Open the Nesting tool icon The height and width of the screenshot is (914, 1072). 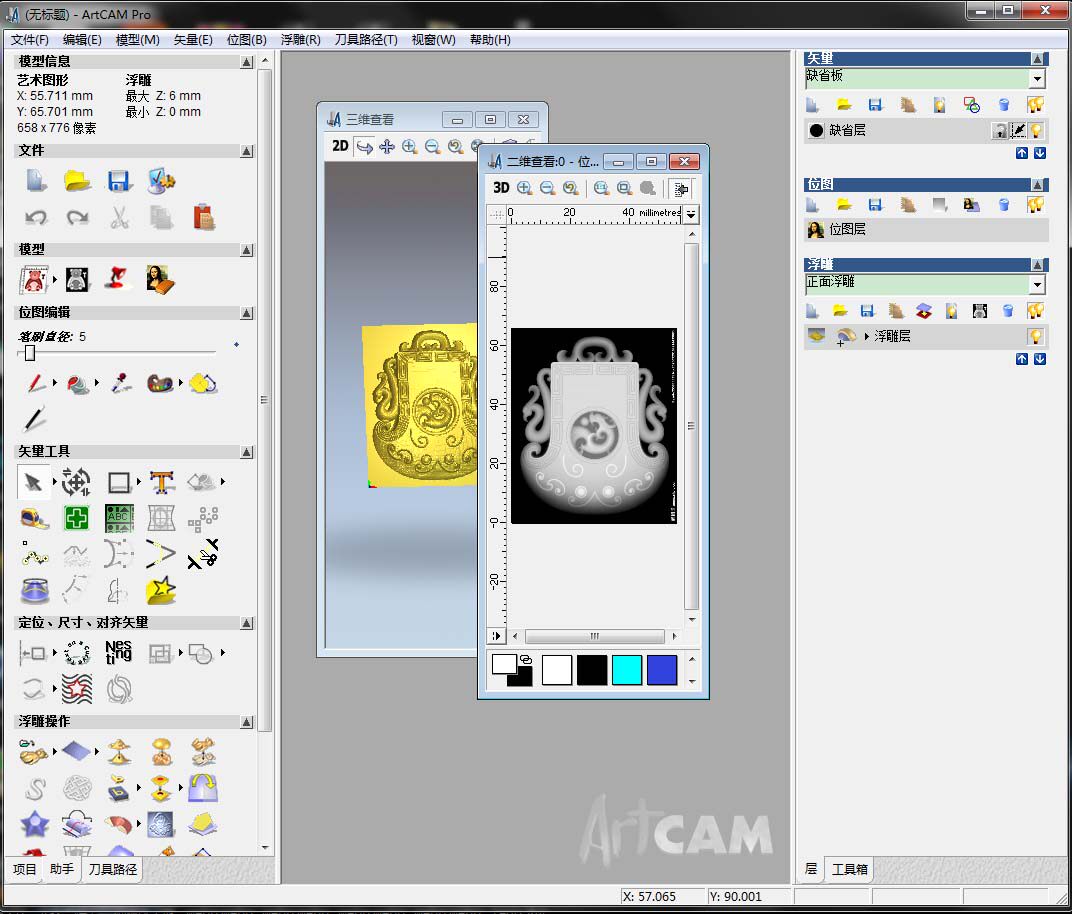pos(118,652)
